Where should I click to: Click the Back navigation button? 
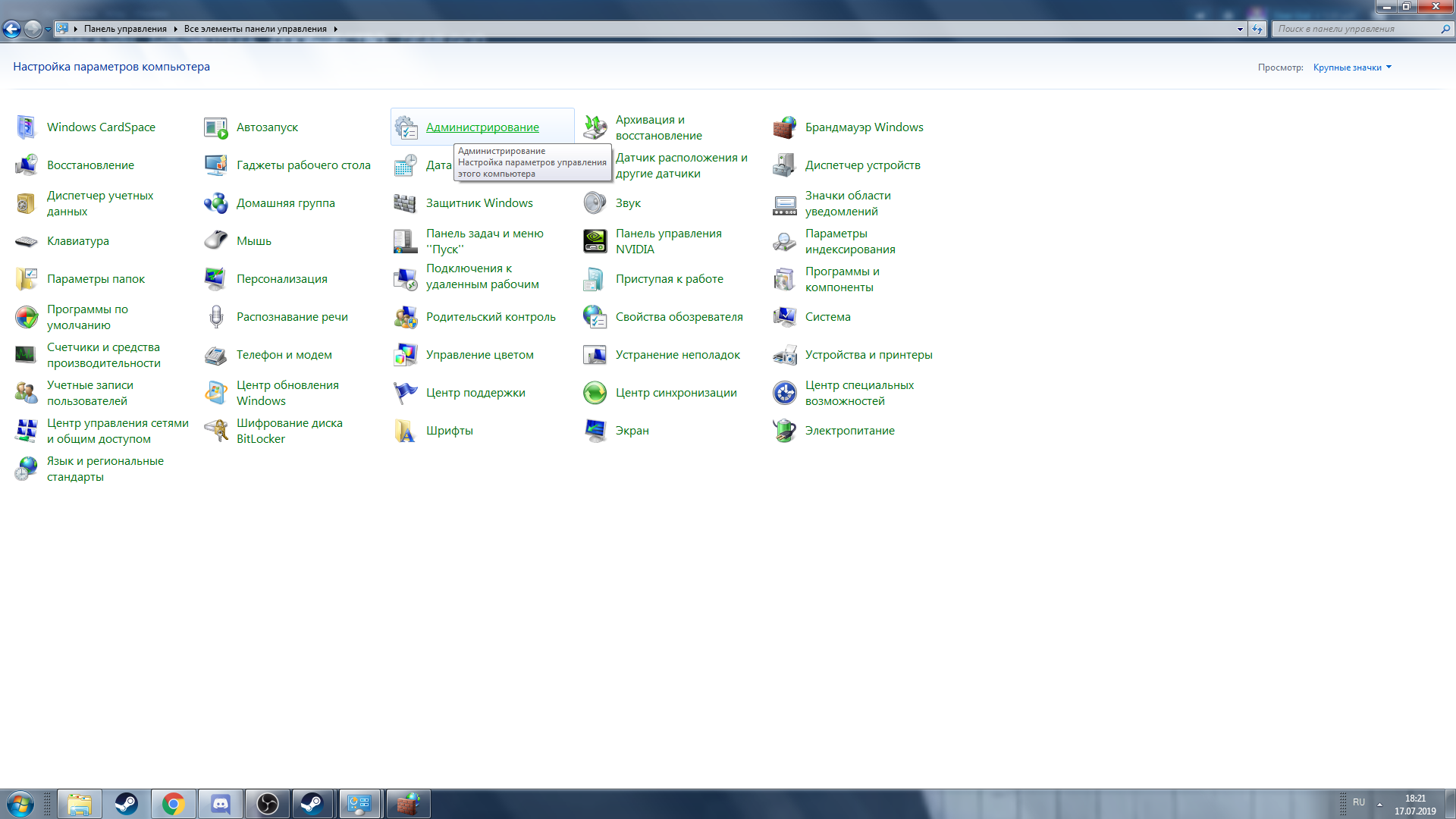click(11, 29)
